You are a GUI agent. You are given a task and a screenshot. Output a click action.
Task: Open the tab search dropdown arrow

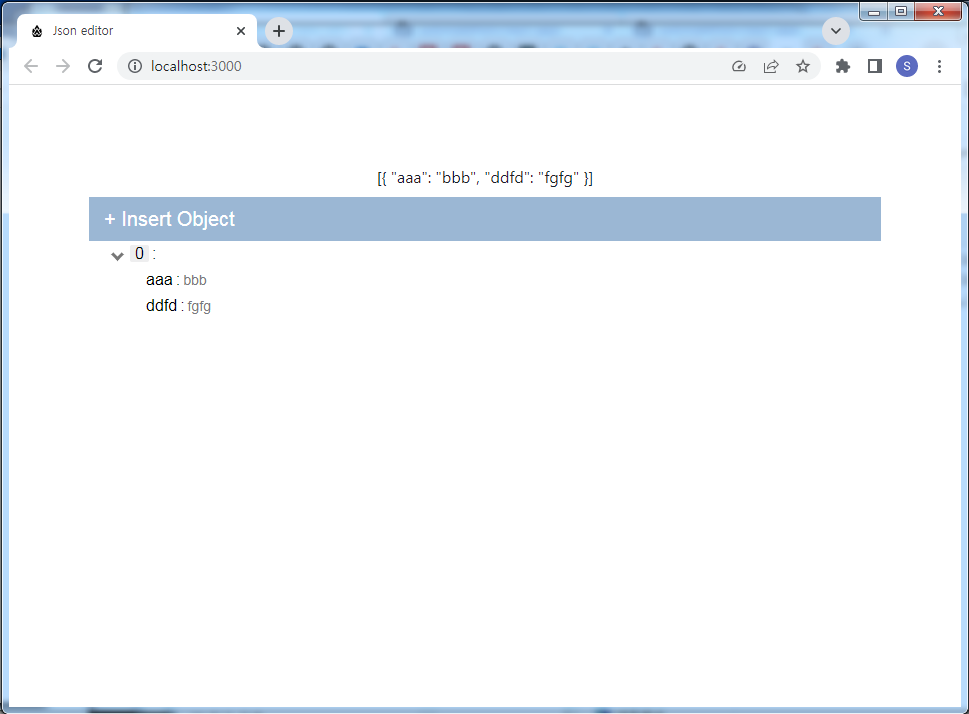click(835, 31)
